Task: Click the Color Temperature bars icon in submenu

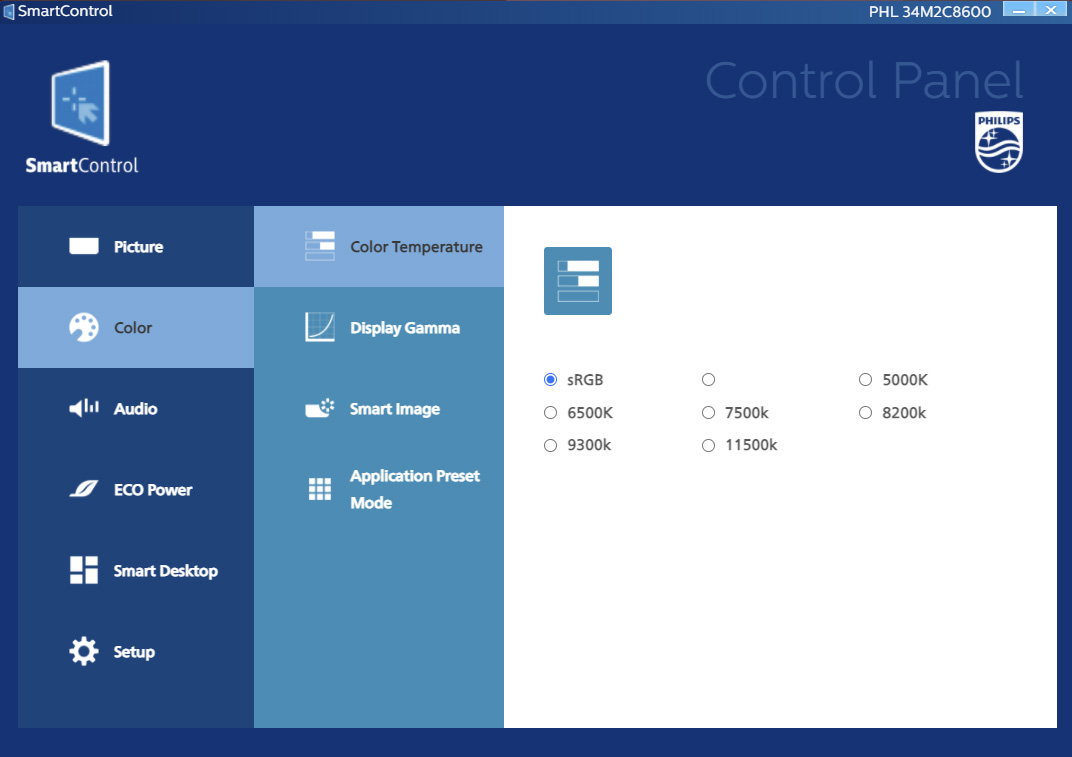Action: [x=319, y=246]
